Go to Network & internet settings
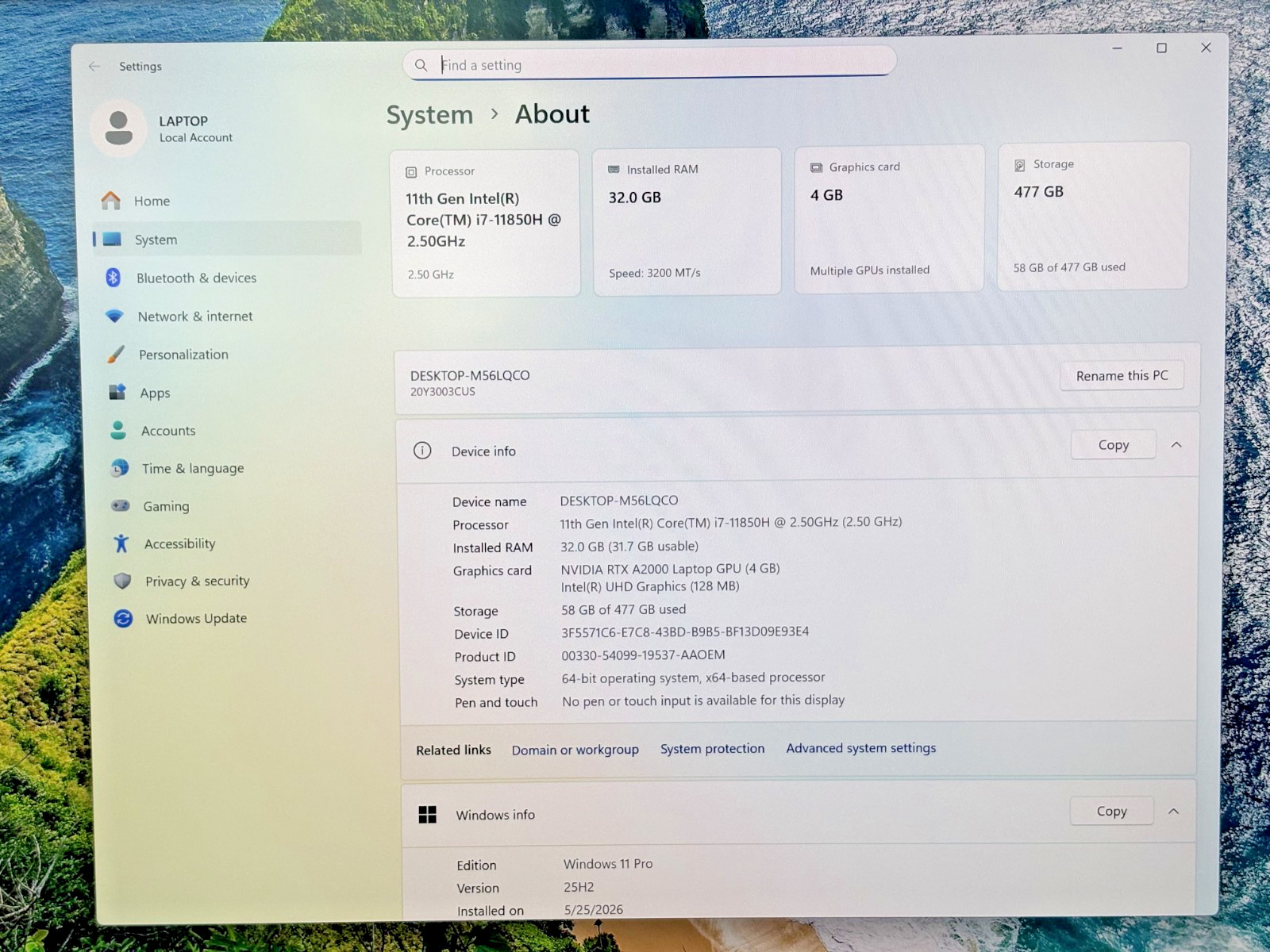 click(x=229, y=316)
